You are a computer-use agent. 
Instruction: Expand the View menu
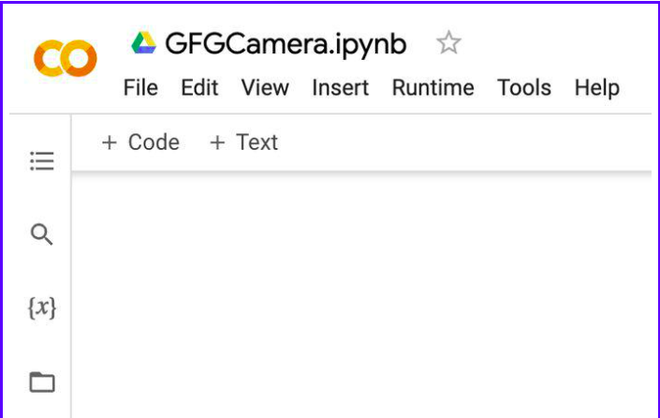coord(265,88)
